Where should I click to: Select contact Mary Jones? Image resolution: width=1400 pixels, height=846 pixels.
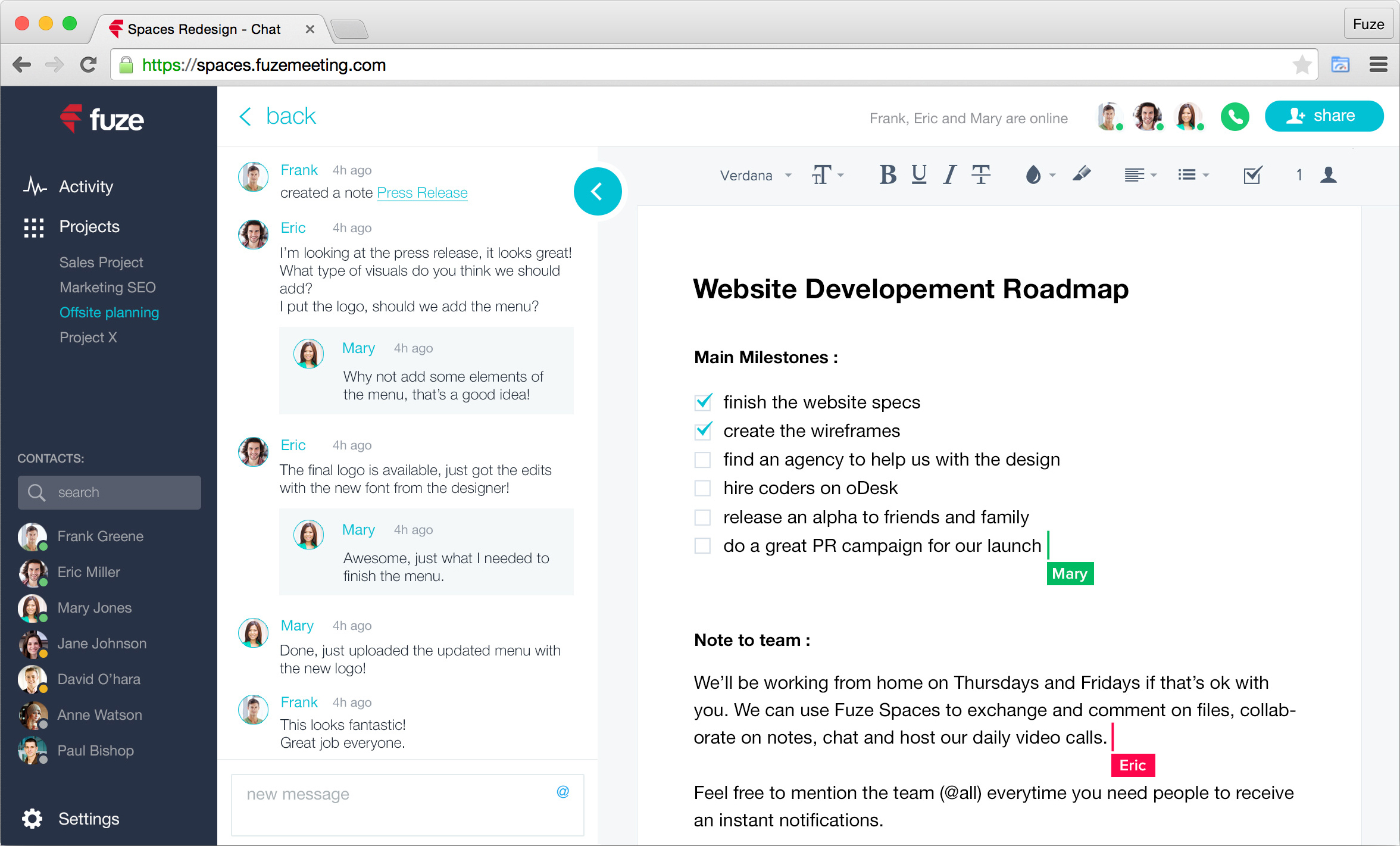click(x=76, y=608)
